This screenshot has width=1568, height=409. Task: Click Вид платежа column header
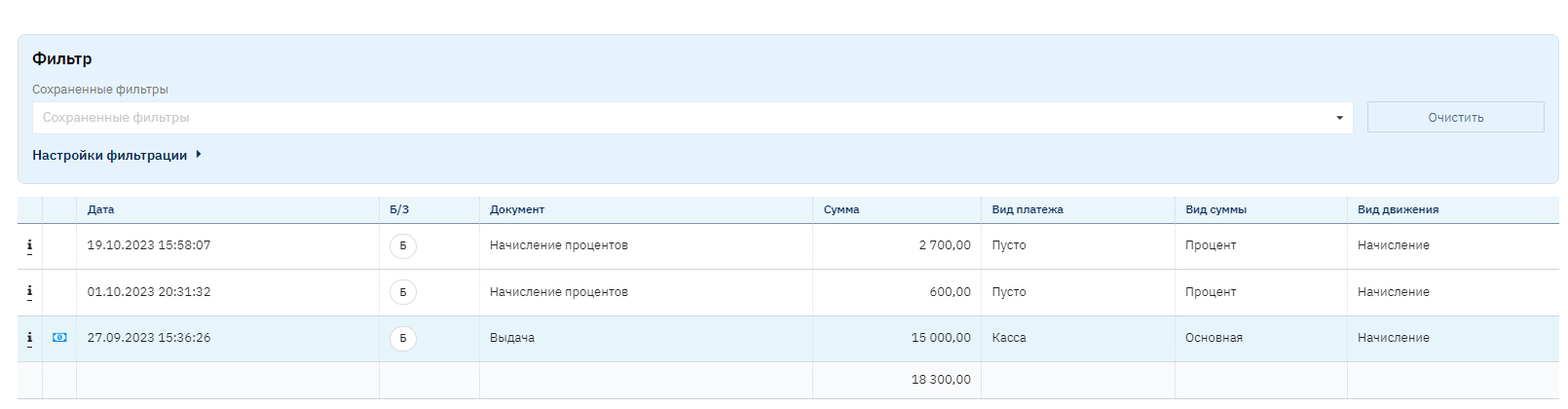coord(1027,209)
